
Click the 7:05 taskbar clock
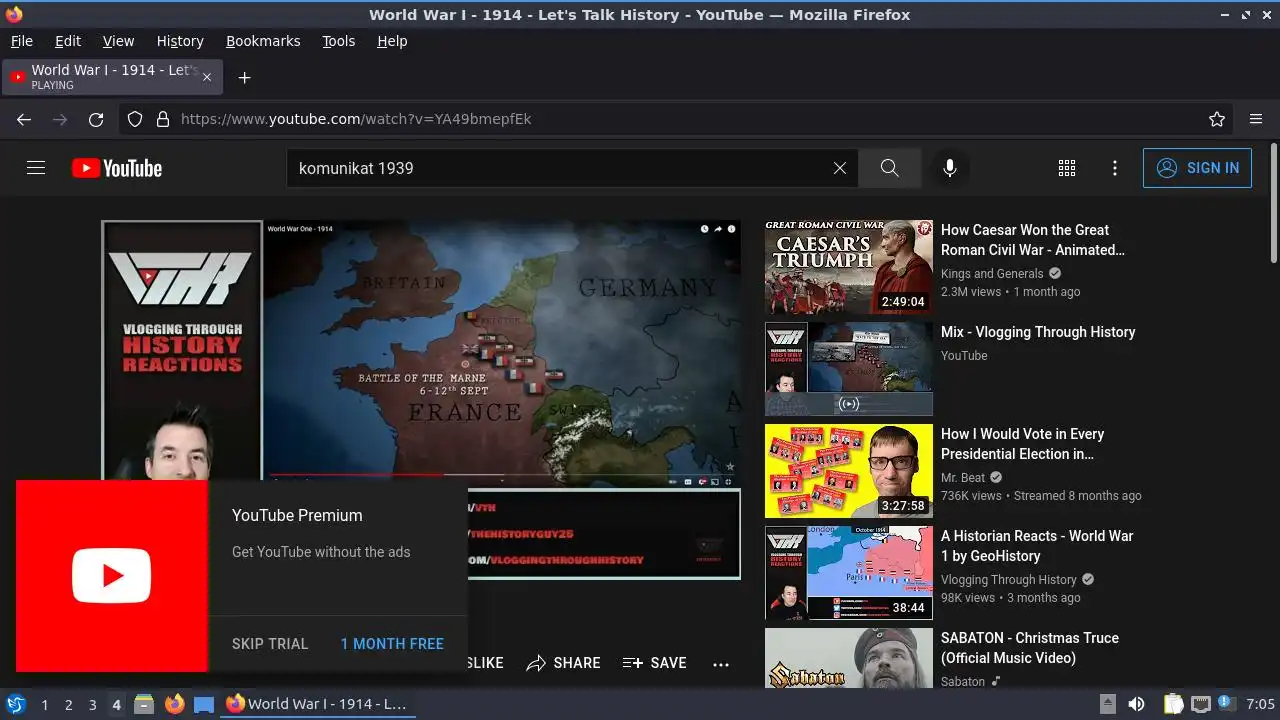[x=1260, y=704]
